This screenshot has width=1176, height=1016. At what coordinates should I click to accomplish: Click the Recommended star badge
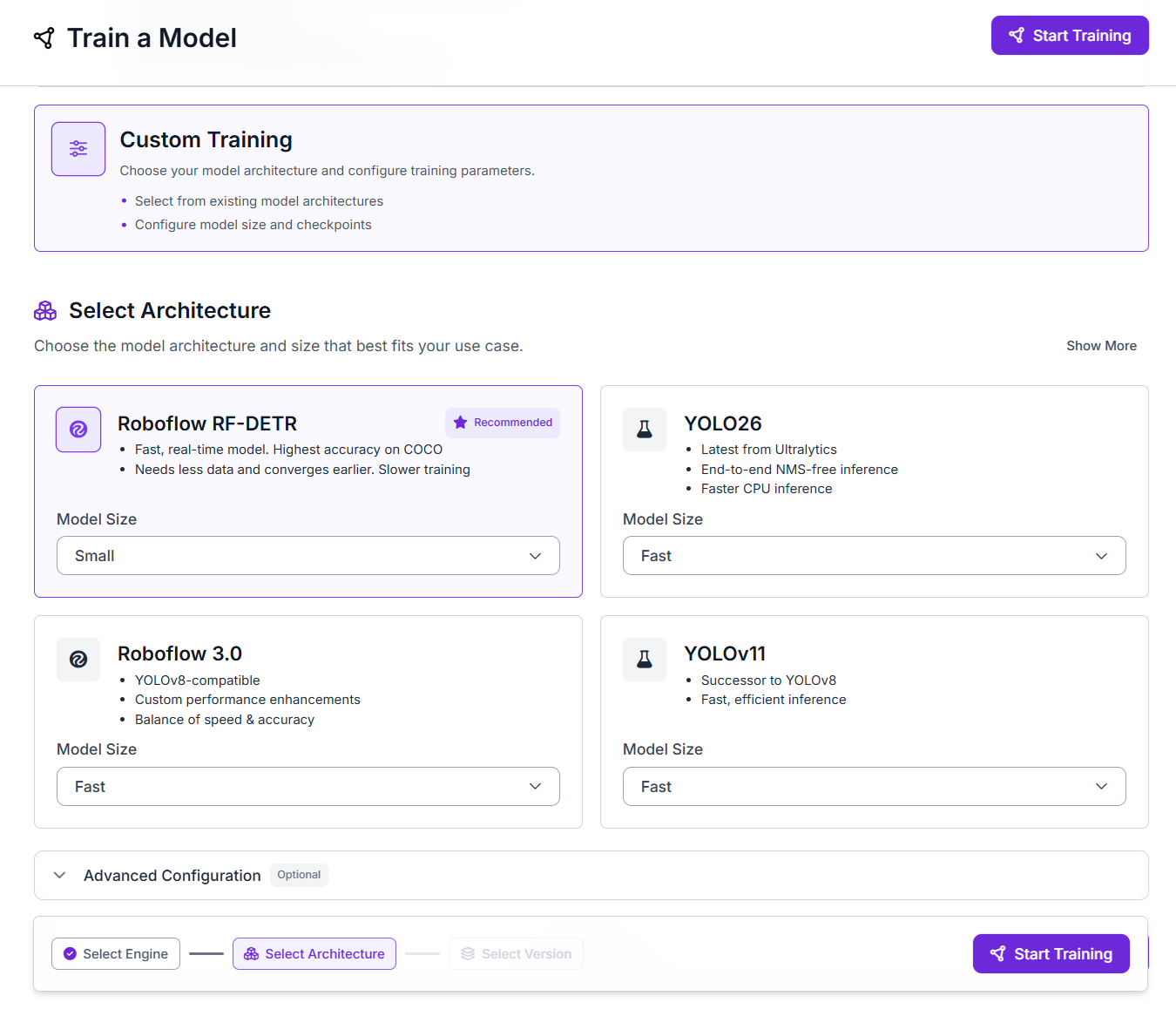pos(503,423)
